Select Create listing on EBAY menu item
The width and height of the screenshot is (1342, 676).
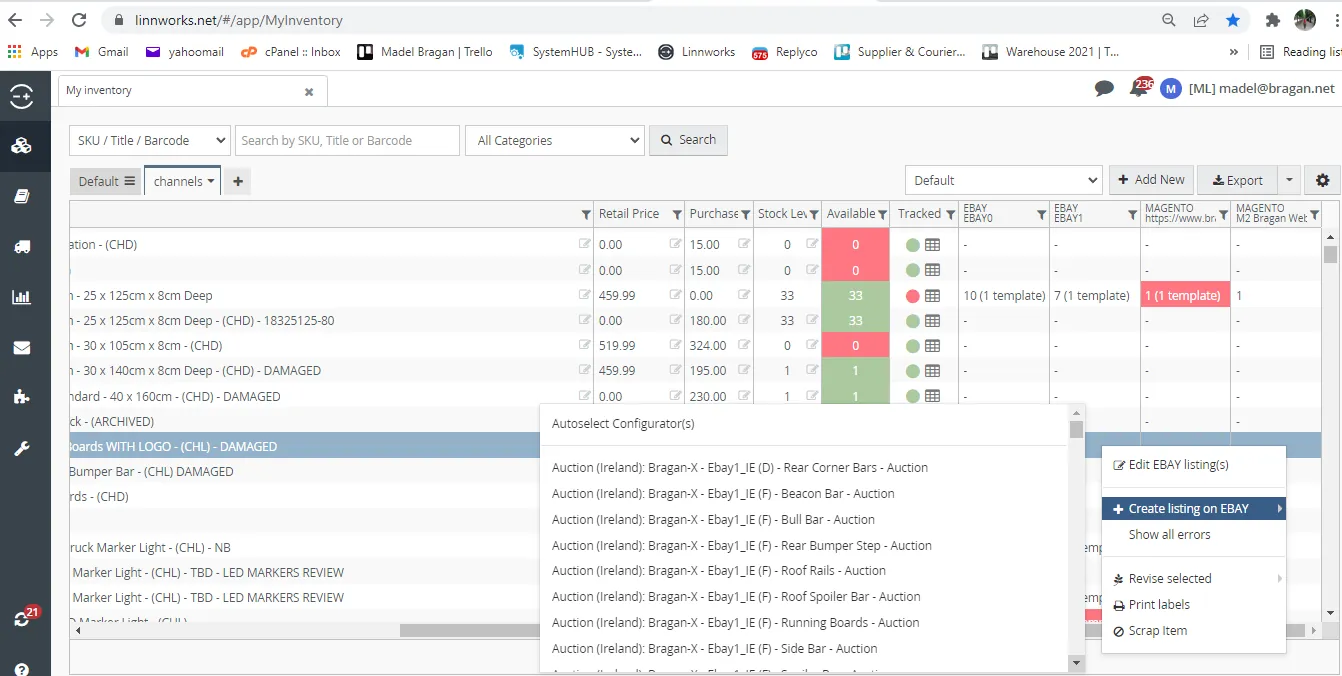point(1193,509)
